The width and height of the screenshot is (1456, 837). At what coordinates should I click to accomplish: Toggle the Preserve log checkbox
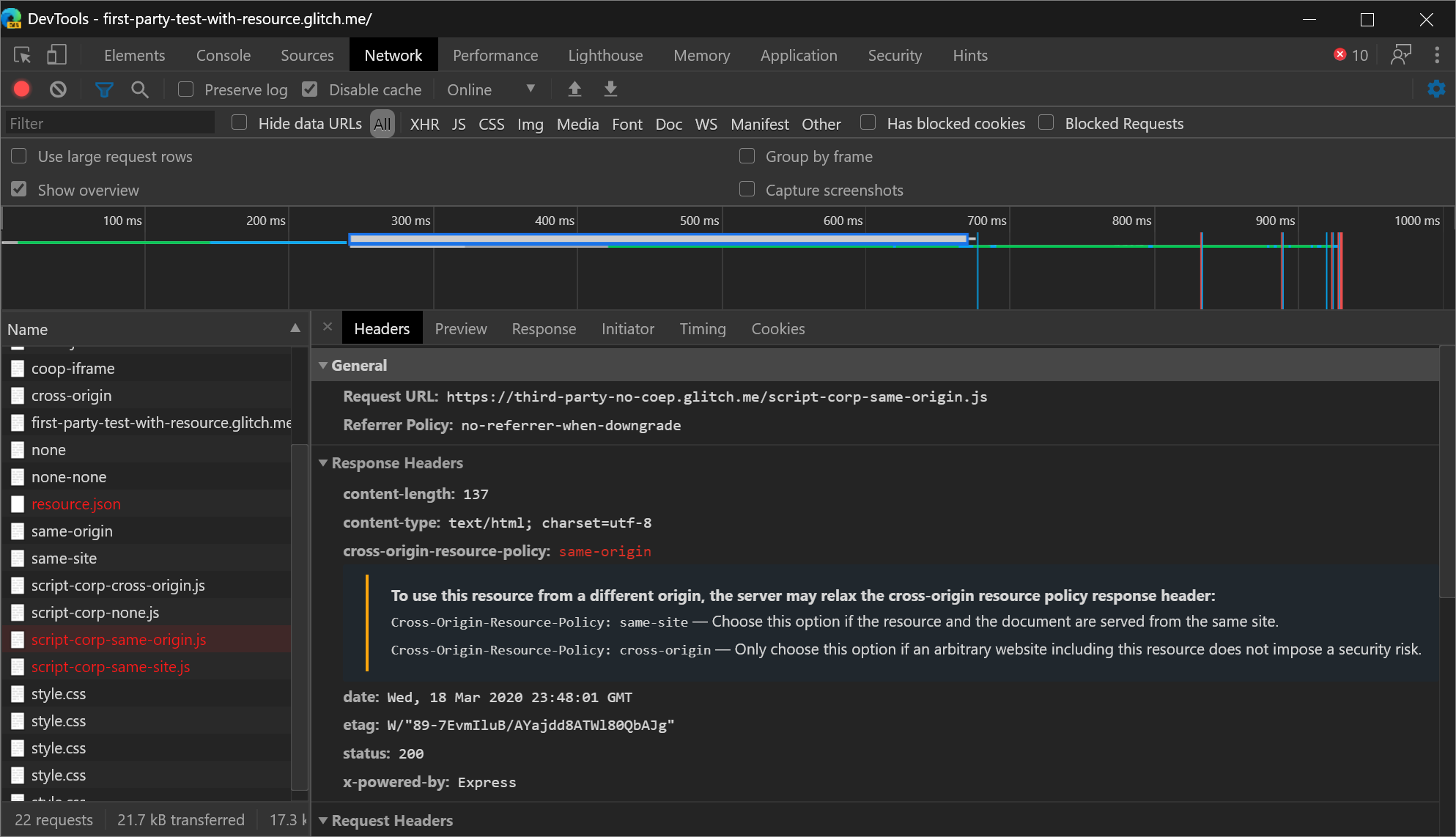(x=185, y=90)
